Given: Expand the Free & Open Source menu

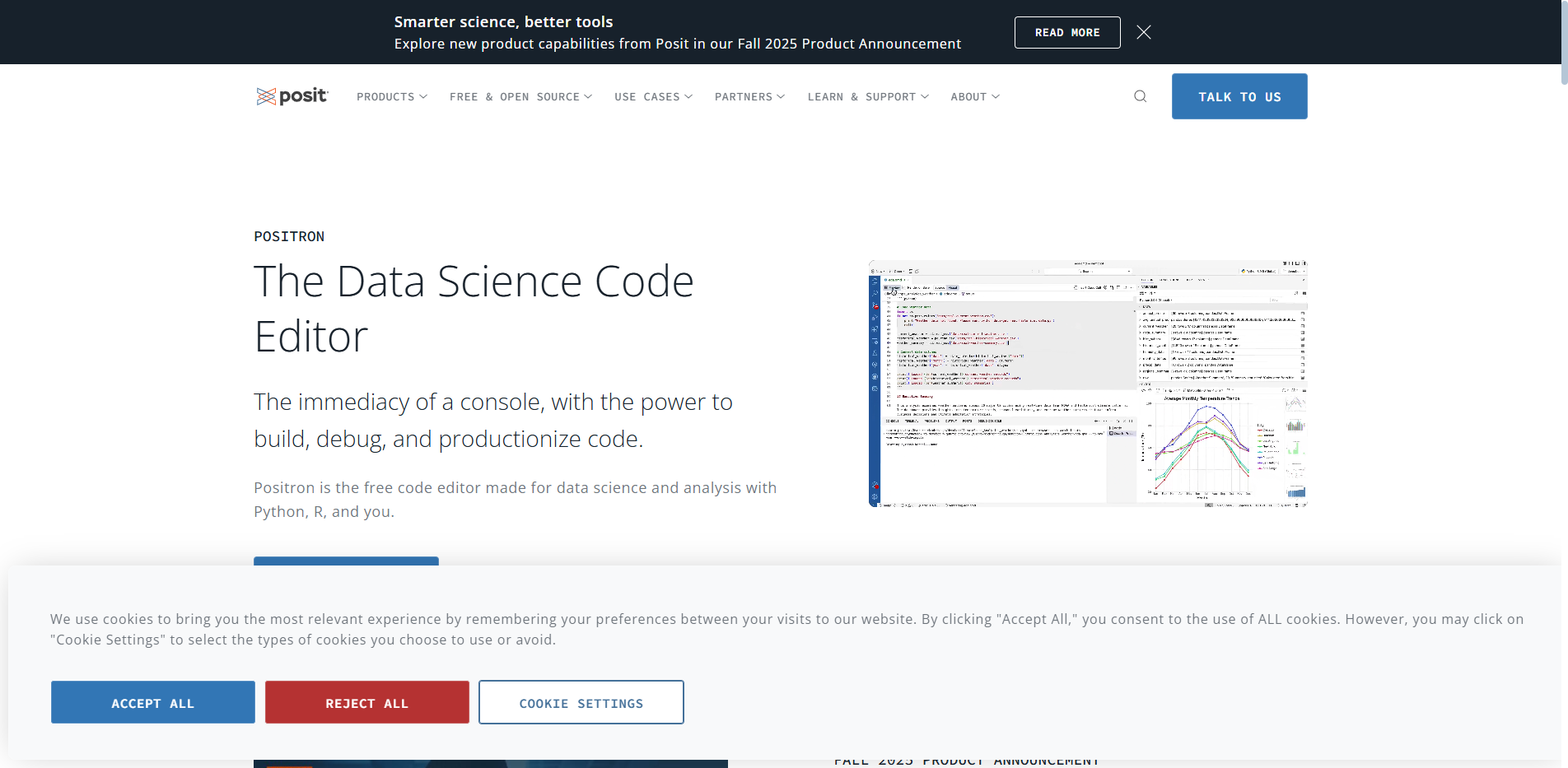Looking at the screenshot, I should pyautogui.click(x=521, y=97).
